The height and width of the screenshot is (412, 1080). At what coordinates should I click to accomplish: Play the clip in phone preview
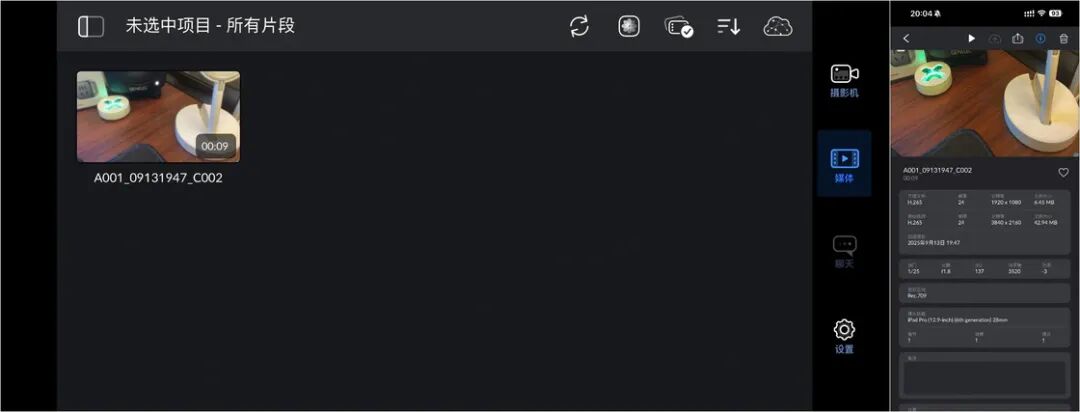[971, 39]
